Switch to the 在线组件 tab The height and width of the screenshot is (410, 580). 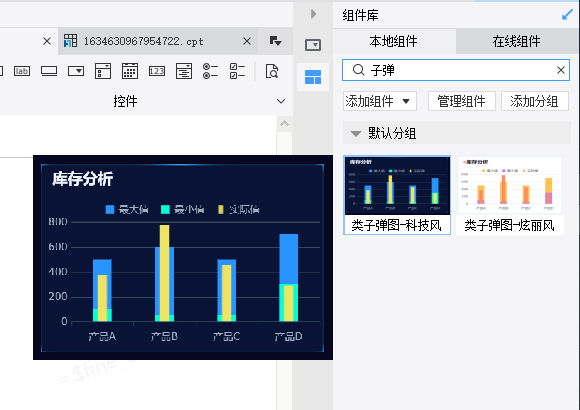517,41
